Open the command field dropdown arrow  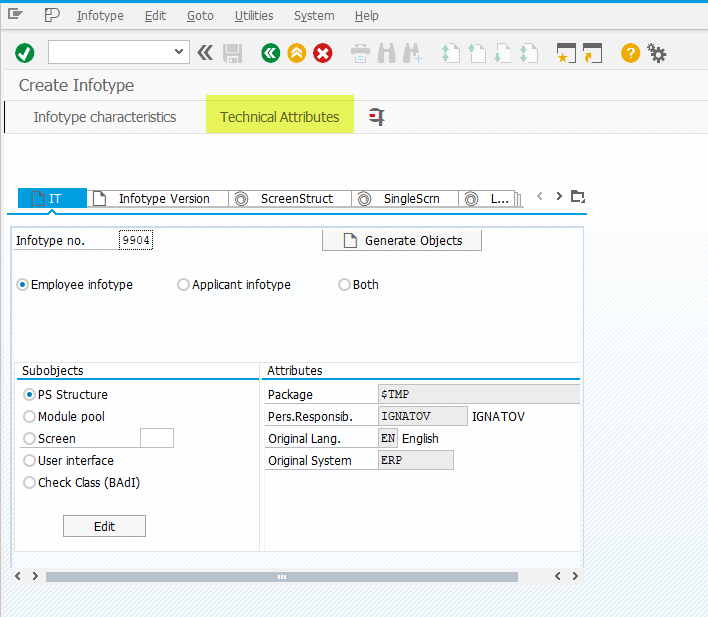click(179, 51)
